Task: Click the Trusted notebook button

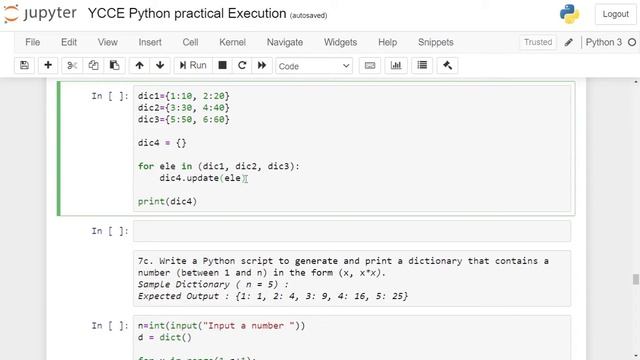Action: tap(538, 42)
